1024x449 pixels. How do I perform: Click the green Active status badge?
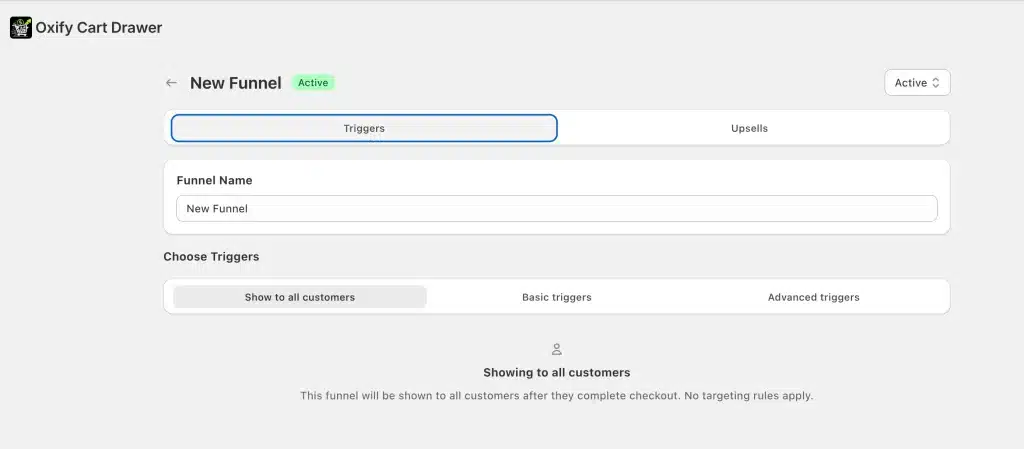(x=313, y=83)
